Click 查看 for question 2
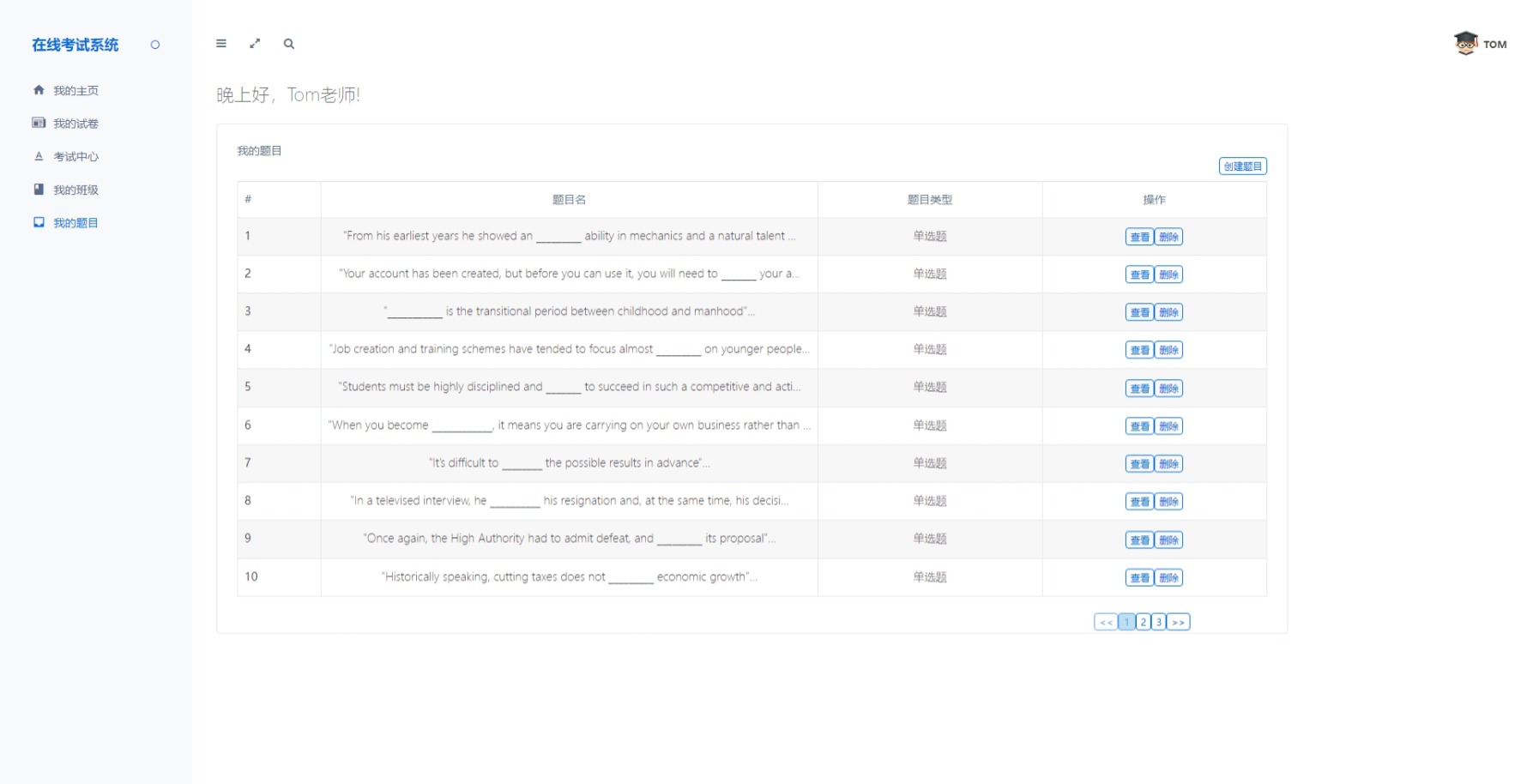This screenshot has height=784, width=1539. pos(1139,274)
